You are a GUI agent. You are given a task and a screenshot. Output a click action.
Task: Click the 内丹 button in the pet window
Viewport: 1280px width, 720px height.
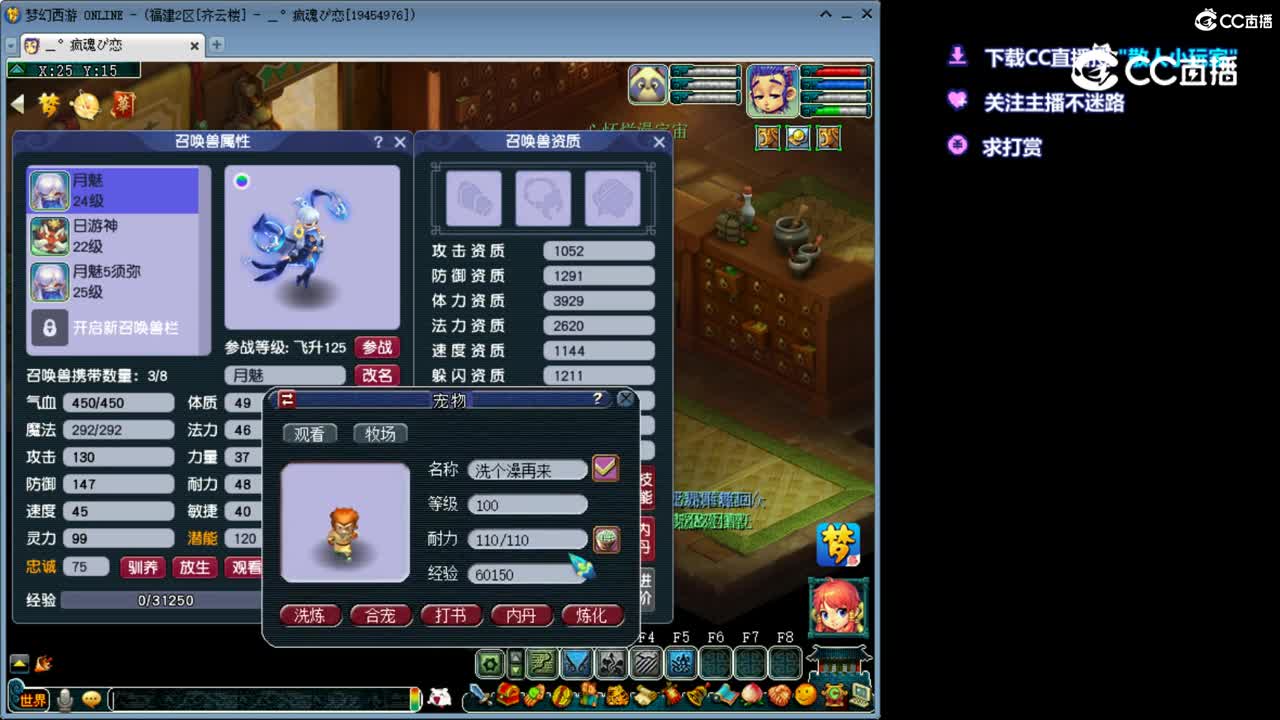(521, 615)
